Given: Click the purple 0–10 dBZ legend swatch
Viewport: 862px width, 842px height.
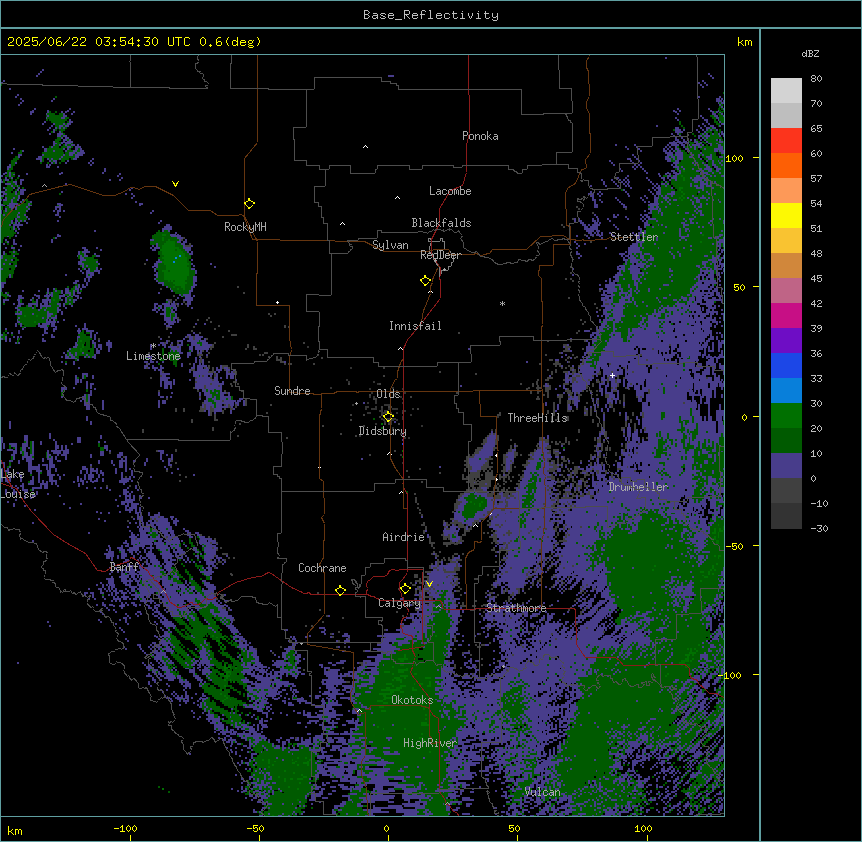Looking at the screenshot, I should (x=786, y=466).
